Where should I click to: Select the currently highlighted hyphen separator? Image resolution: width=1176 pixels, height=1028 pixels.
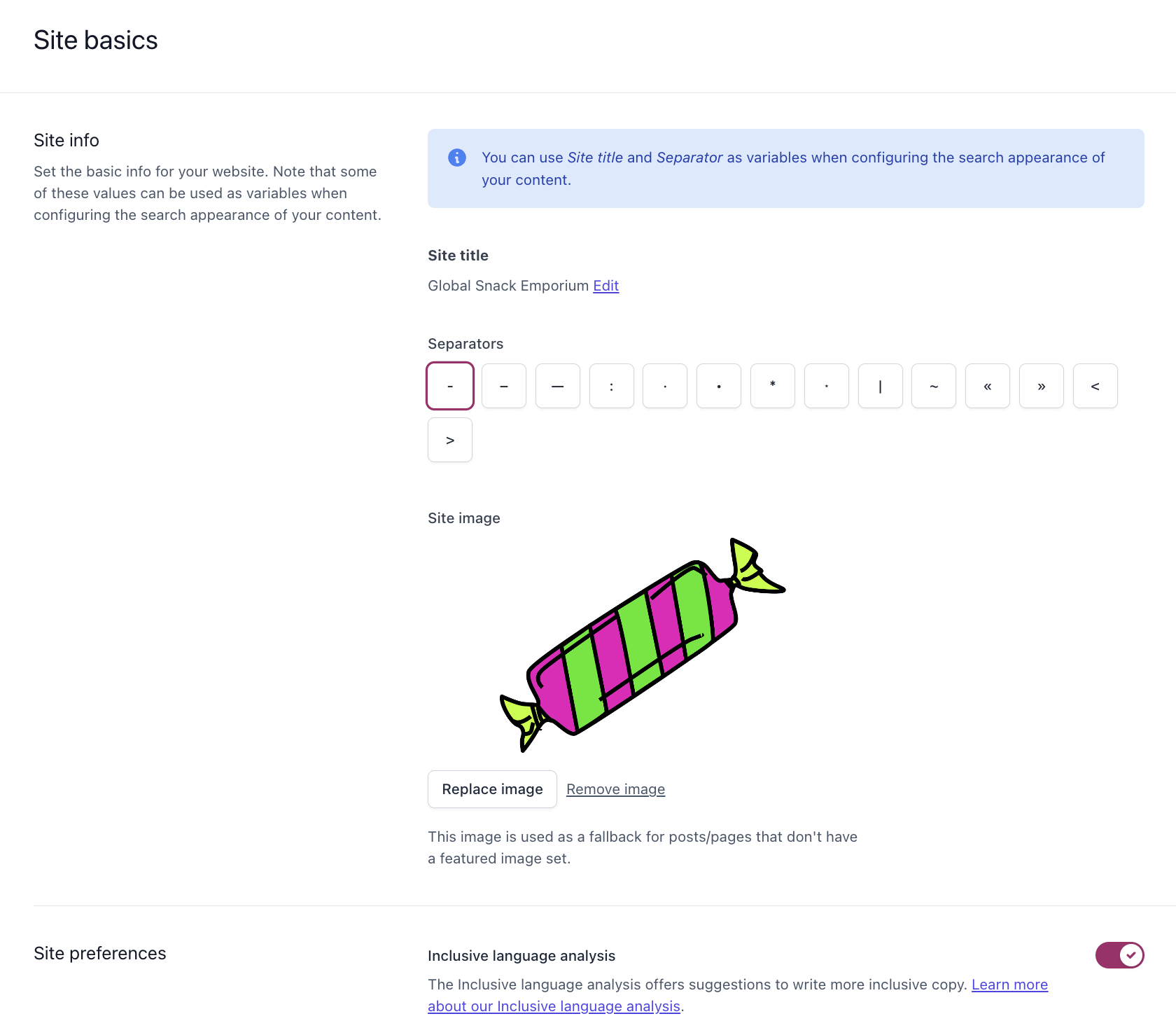(450, 386)
